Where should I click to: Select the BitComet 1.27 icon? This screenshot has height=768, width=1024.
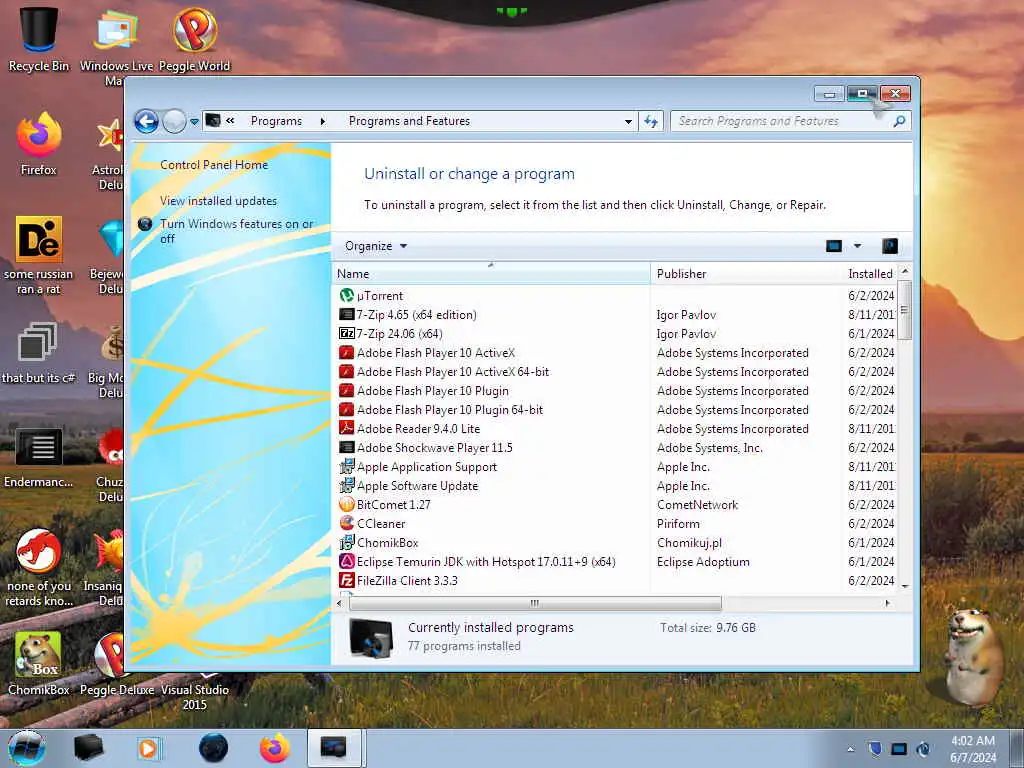[x=347, y=504]
